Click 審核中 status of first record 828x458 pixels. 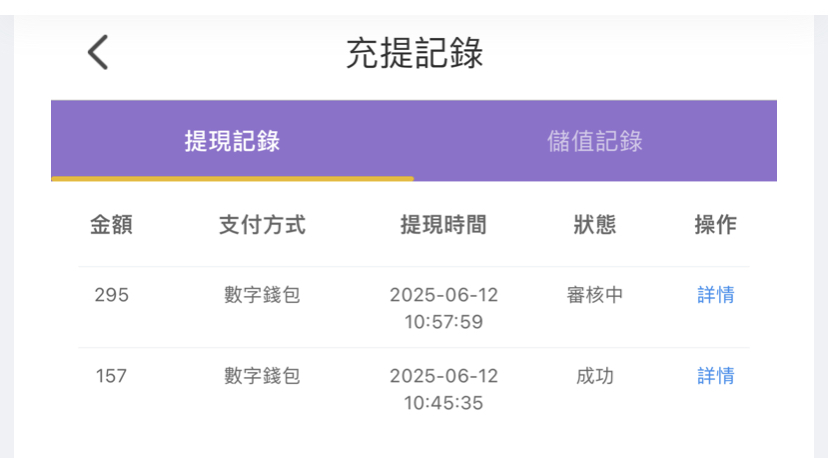click(595, 295)
